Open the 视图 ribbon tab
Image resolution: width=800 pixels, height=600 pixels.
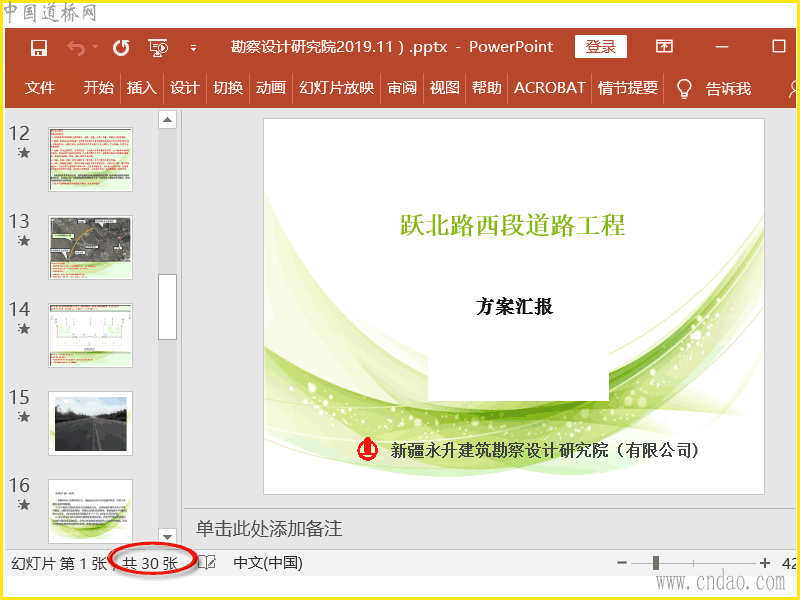444,88
